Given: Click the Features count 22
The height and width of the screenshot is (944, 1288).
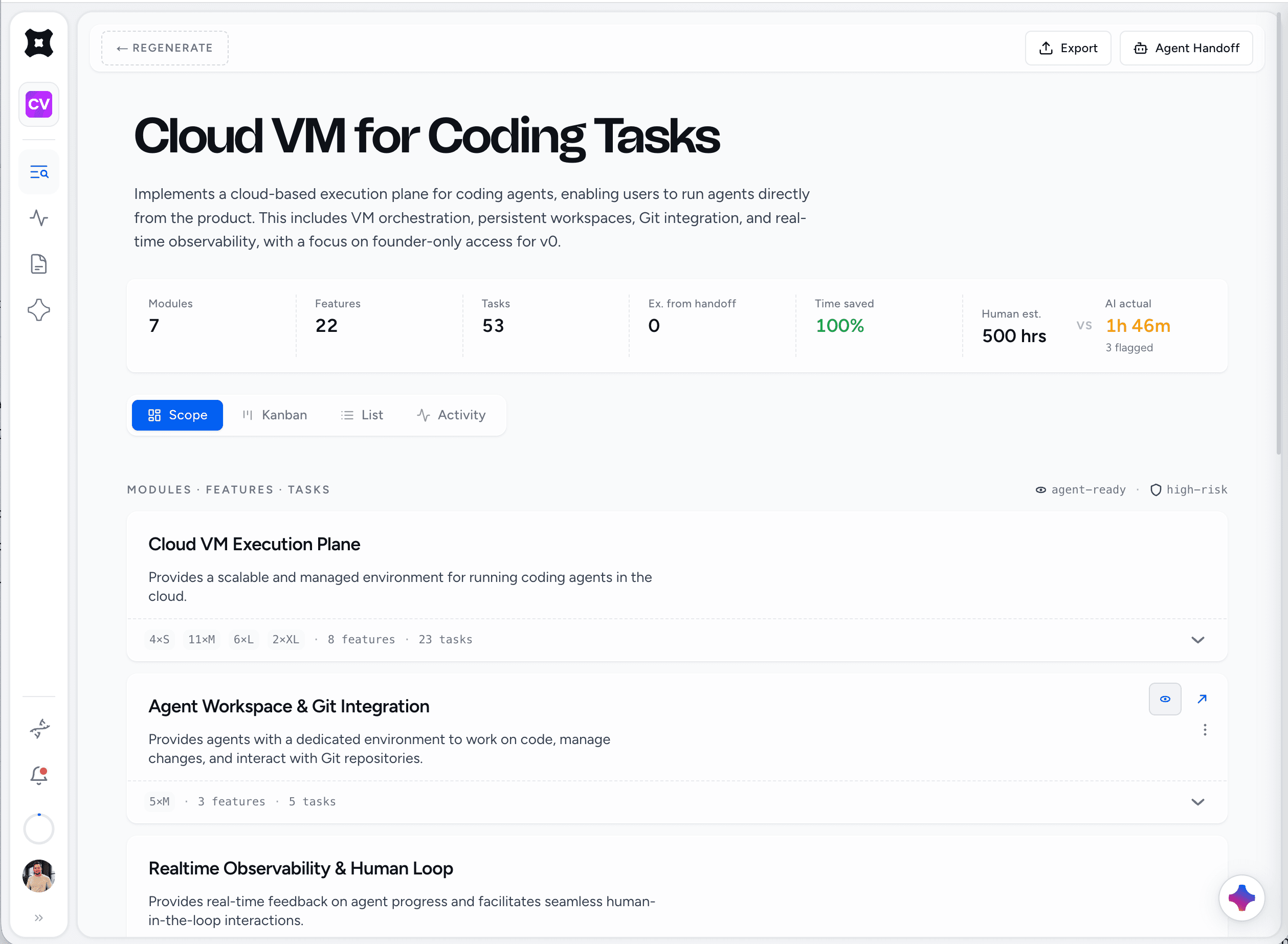Looking at the screenshot, I should click(326, 326).
